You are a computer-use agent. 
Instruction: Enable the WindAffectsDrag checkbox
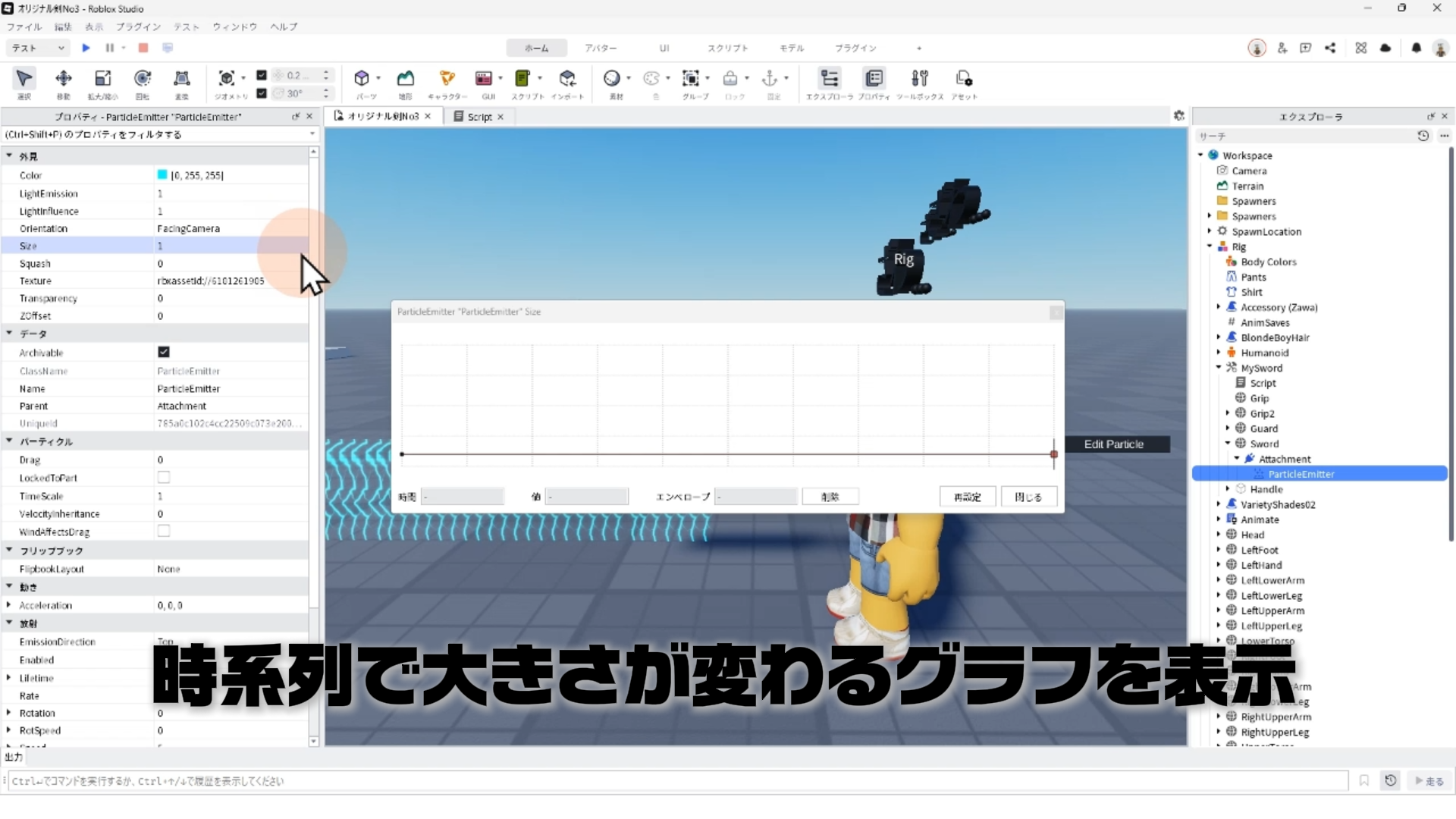[164, 532]
